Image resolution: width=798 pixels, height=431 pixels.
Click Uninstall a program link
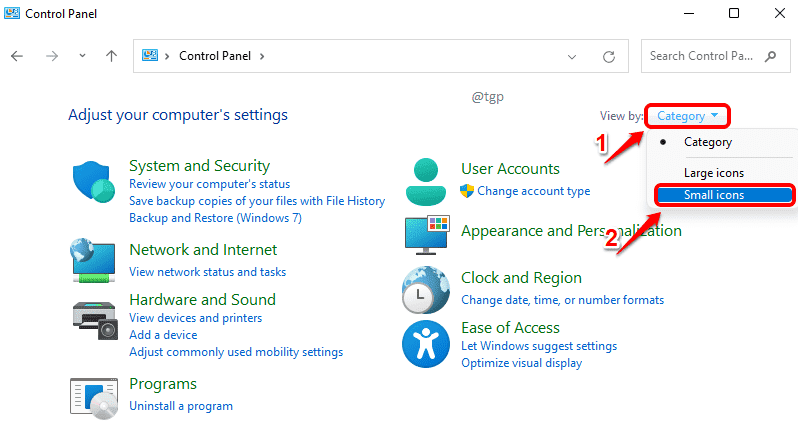[x=181, y=406]
